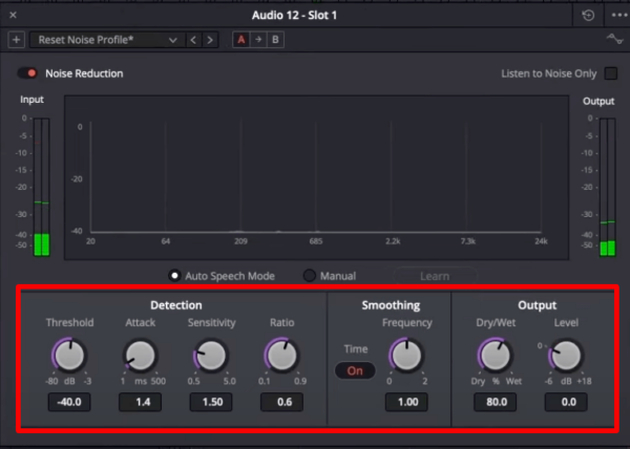The height and width of the screenshot is (449, 630).
Task: Click the Dry/Wet knob
Action: coord(496,355)
